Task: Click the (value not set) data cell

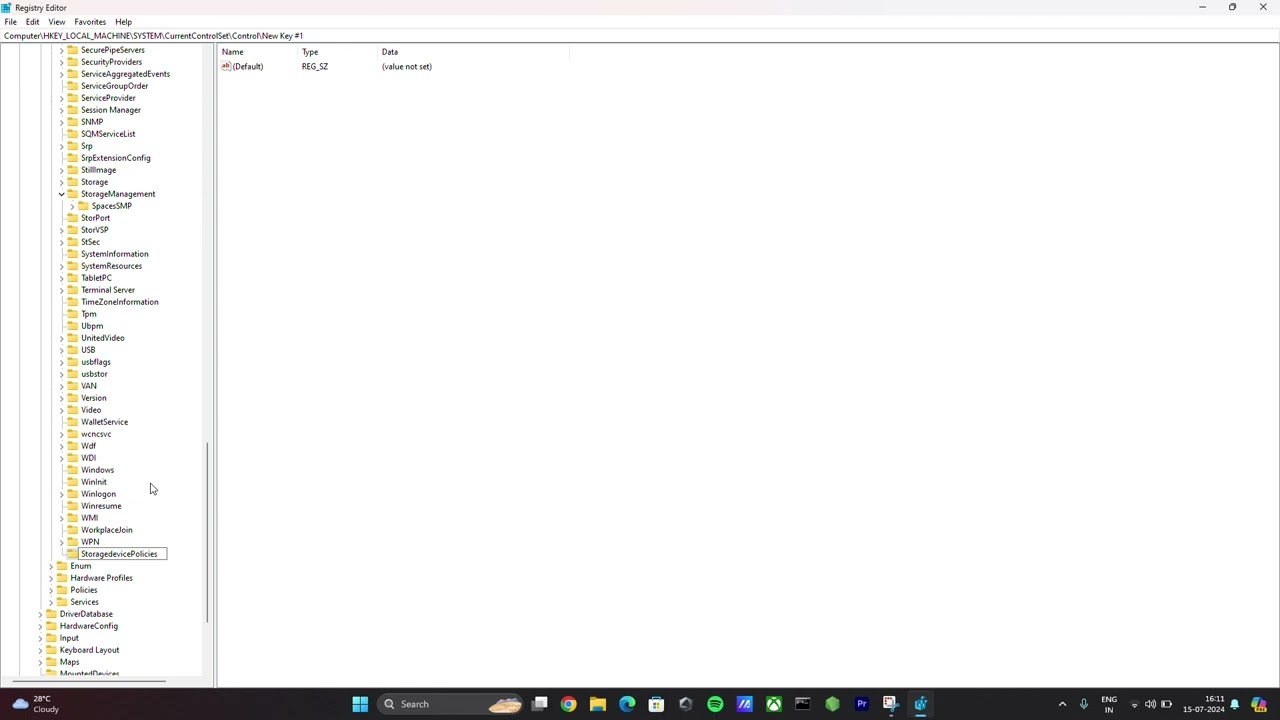Action: [406, 66]
